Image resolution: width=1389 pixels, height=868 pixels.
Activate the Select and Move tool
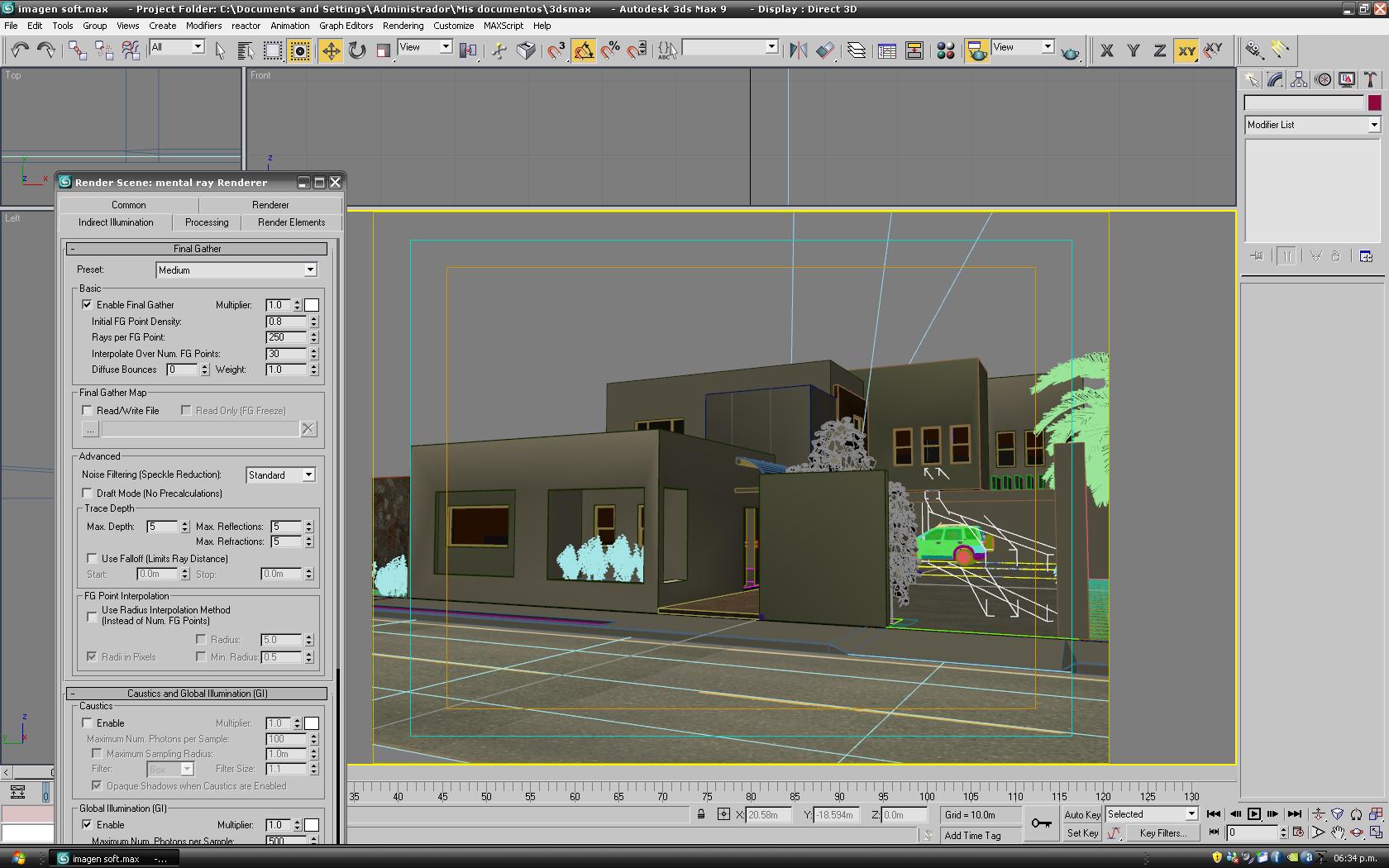click(330, 50)
